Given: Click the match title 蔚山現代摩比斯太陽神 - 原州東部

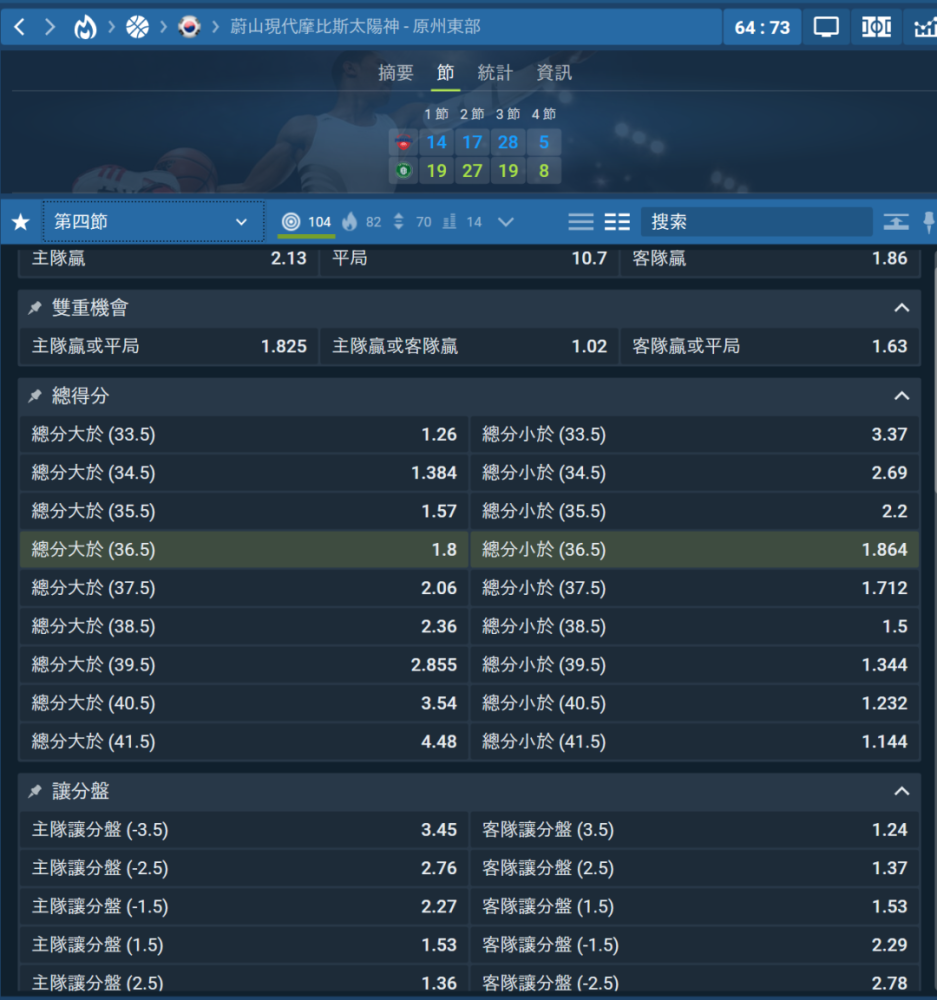Looking at the screenshot, I should click(x=355, y=27).
